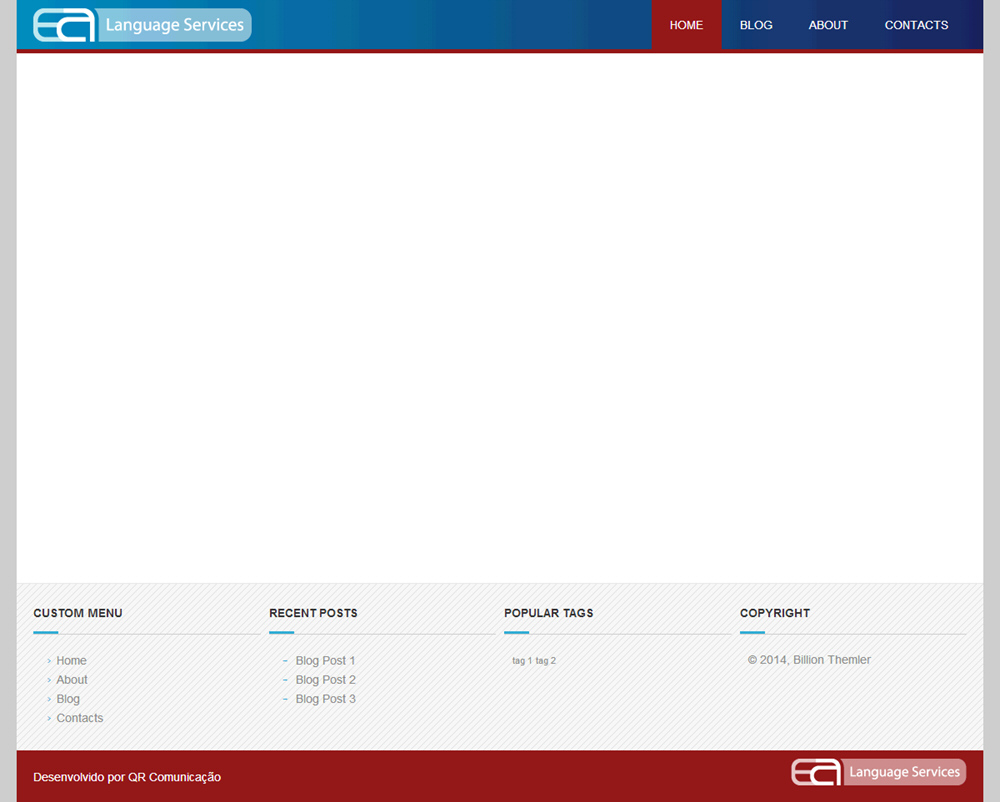Open the BLOG navigation item
1000x802 pixels.
point(756,25)
